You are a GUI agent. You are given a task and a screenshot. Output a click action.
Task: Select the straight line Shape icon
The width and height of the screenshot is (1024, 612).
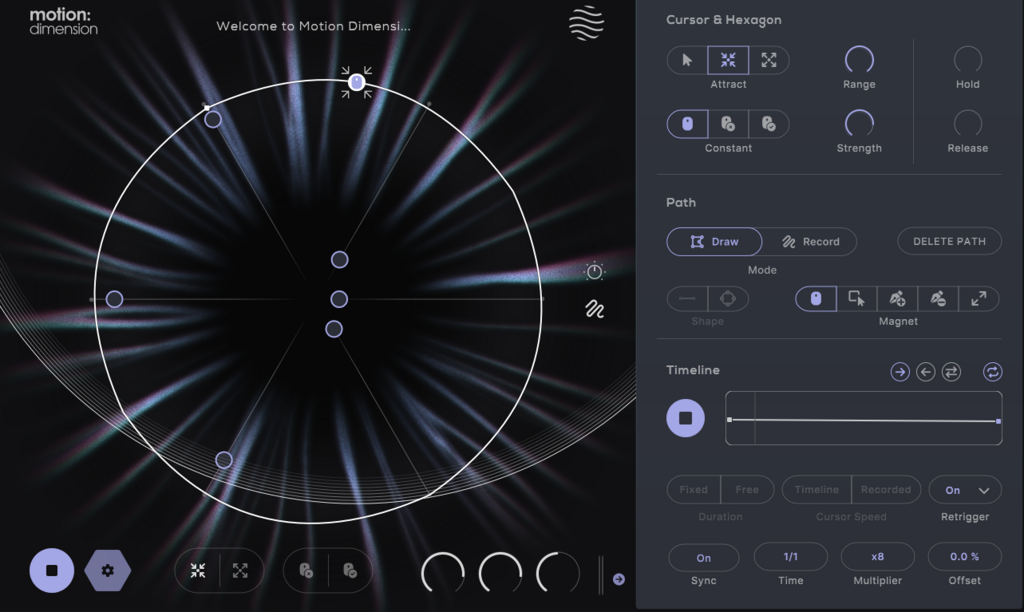tap(687, 298)
